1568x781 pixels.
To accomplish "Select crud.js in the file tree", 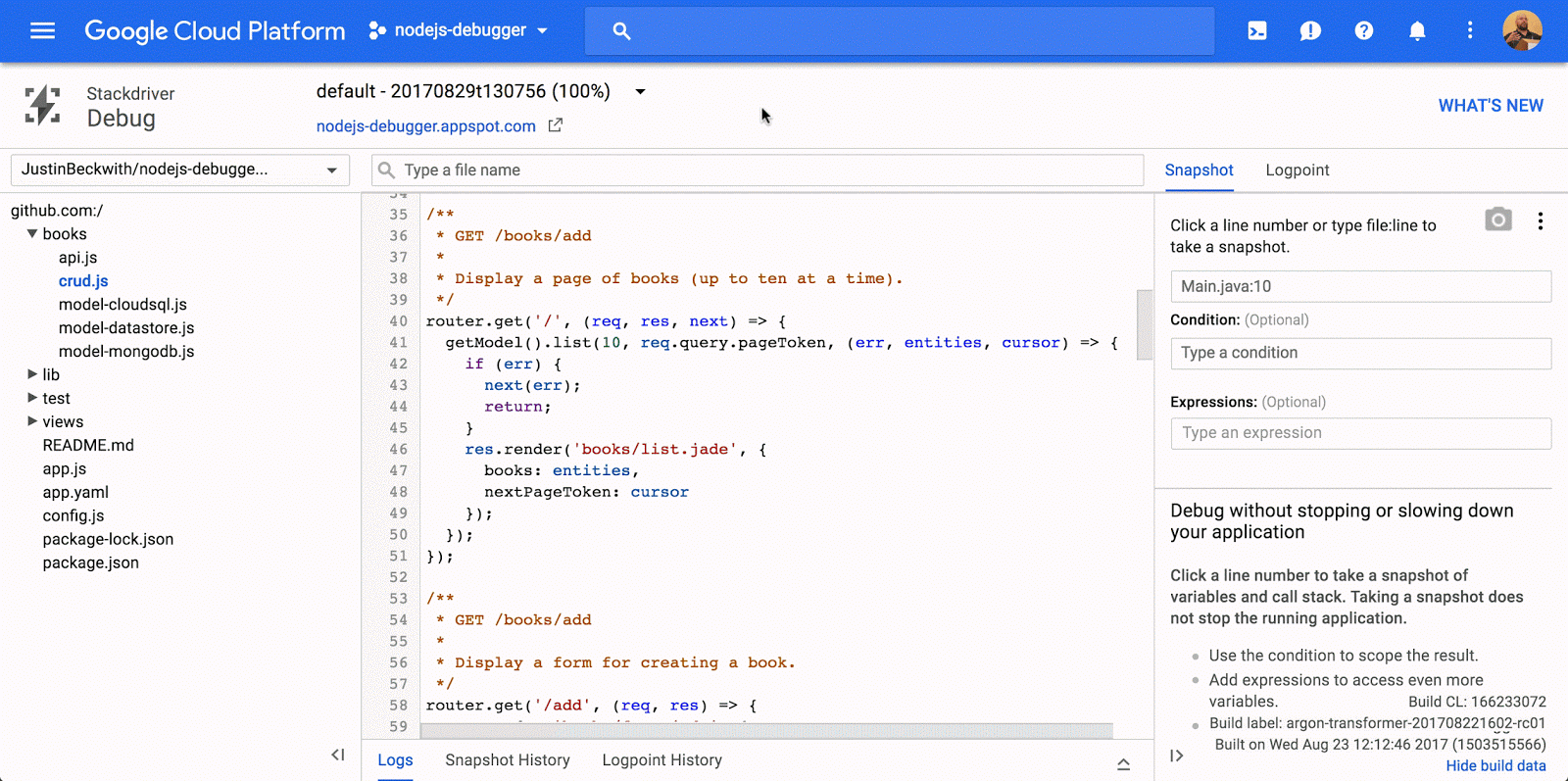I will pos(83,281).
